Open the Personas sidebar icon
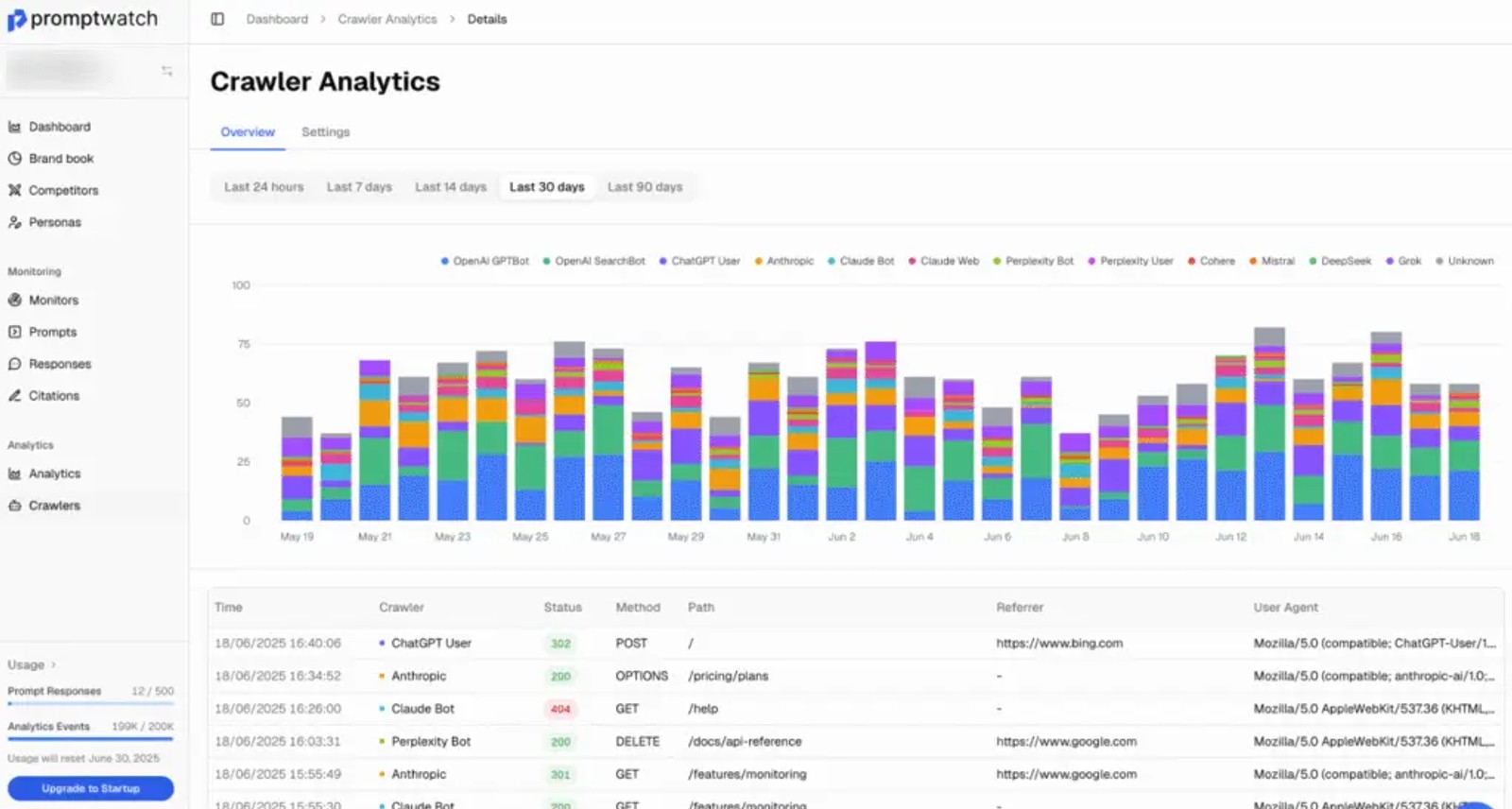Image resolution: width=1512 pixels, height=809 pixels. point(14,222)
